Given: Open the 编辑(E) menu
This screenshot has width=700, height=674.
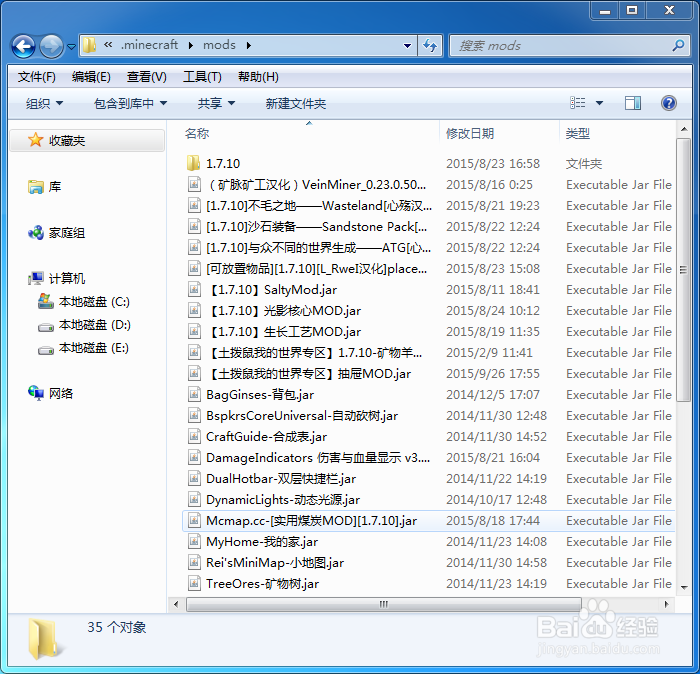Looking at the screenshot, I should click(x=91, y=77).
